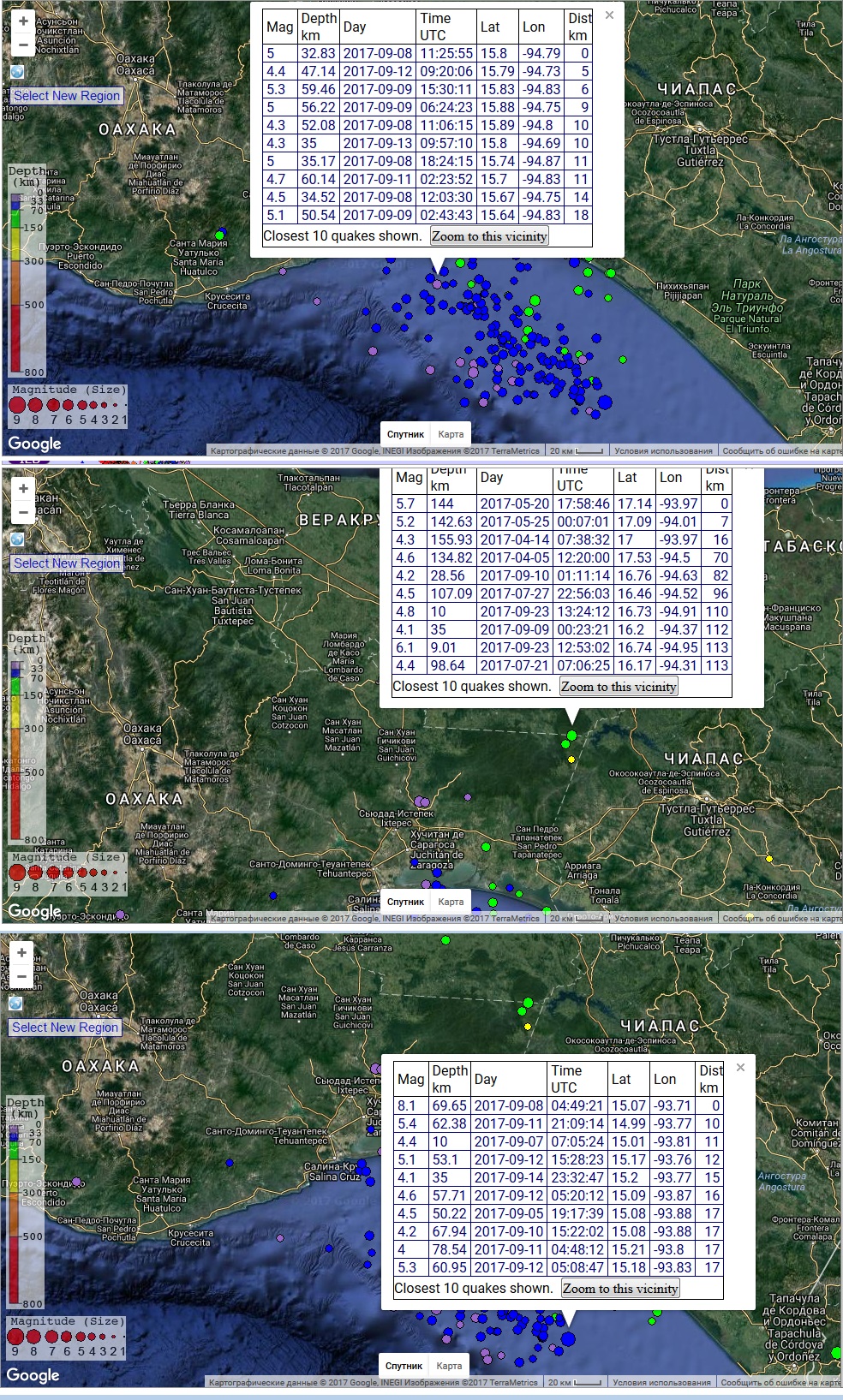This screenshot has height=1400, width=843.
Task: Select depth 32.83 cell in the top popup
Action: click(318, 53)
